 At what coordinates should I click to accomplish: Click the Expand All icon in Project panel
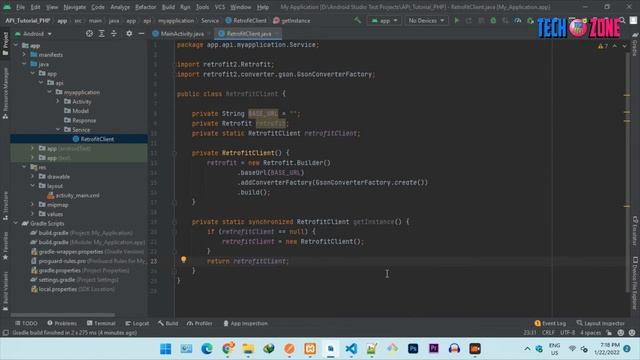[102, 33]
